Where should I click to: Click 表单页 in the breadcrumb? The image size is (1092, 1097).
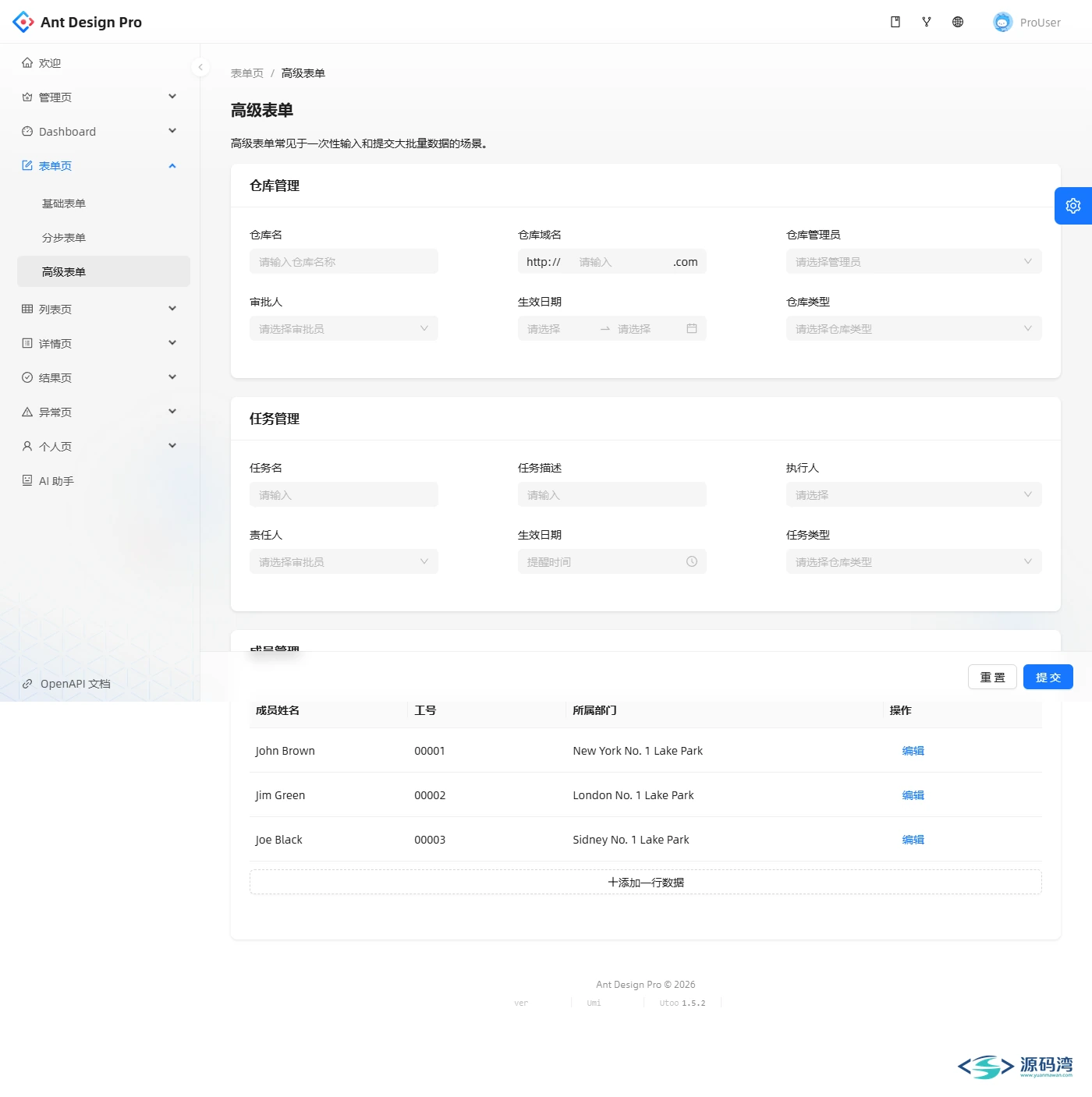(247, 73)
